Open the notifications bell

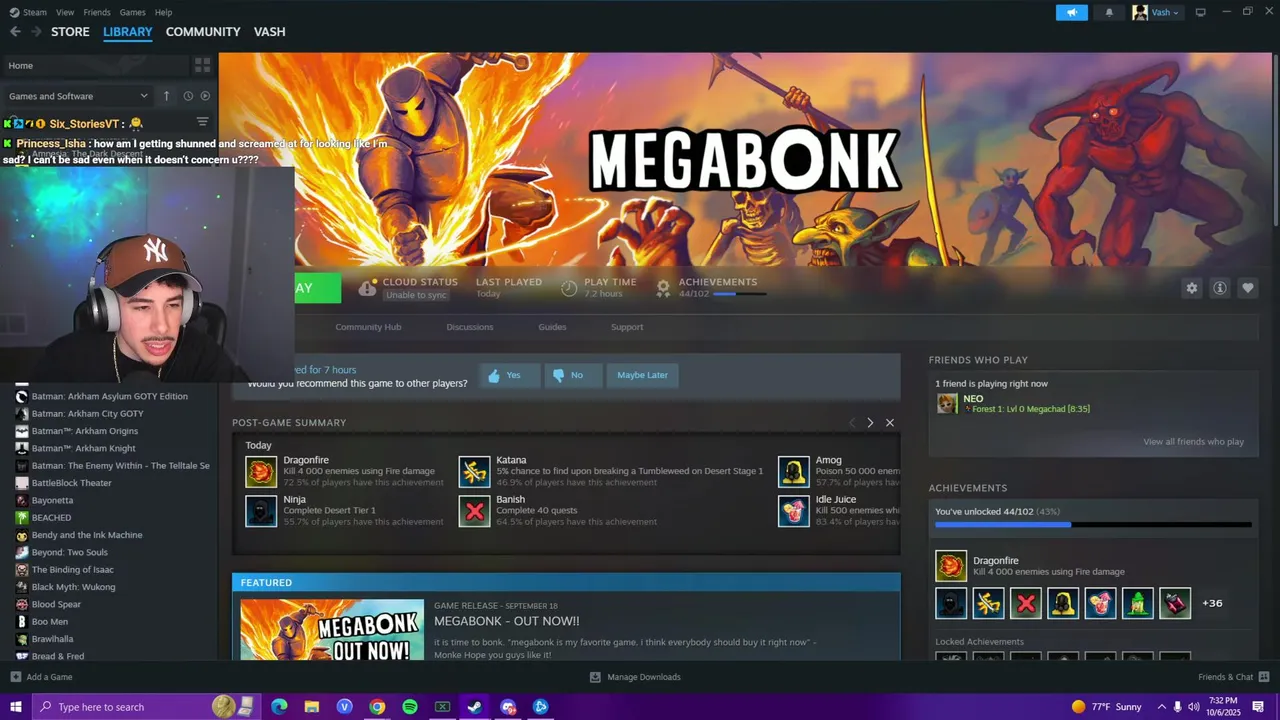(x=1109, y=12)
